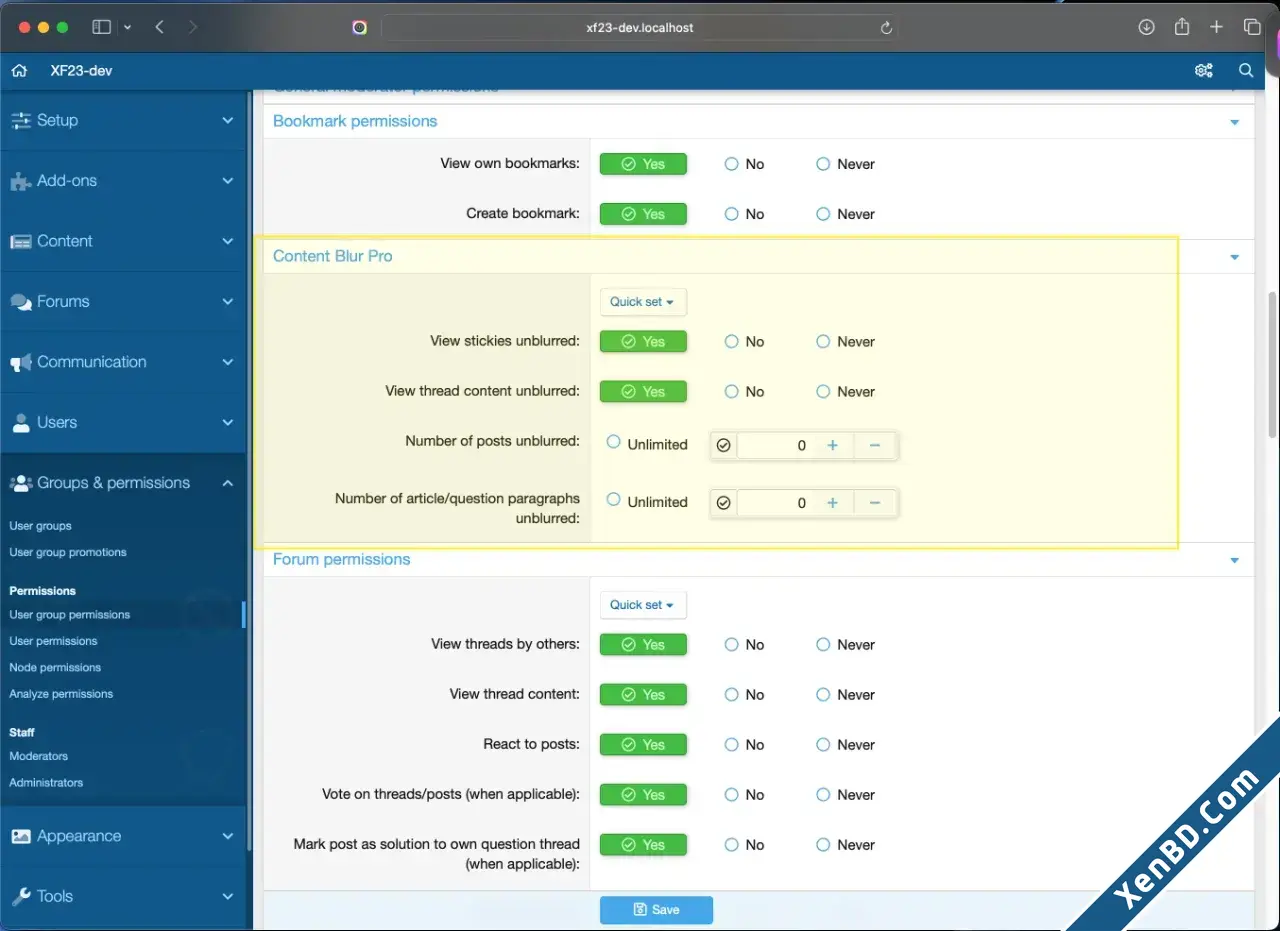Go back with Safari back arrow
The width and height of the screenshot is (1280, 931).
coord(159,27)
